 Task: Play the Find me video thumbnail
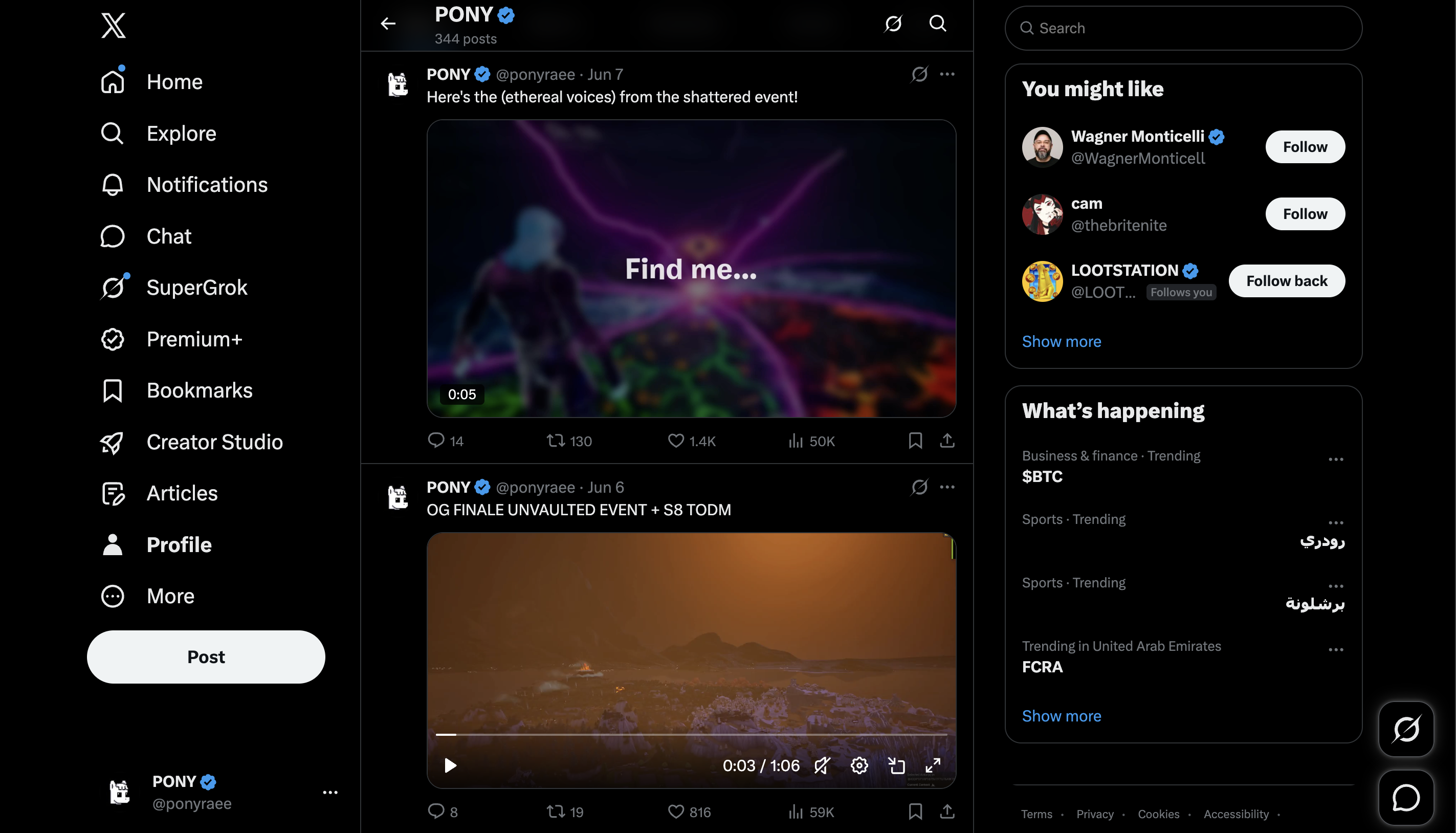point(691,268)
